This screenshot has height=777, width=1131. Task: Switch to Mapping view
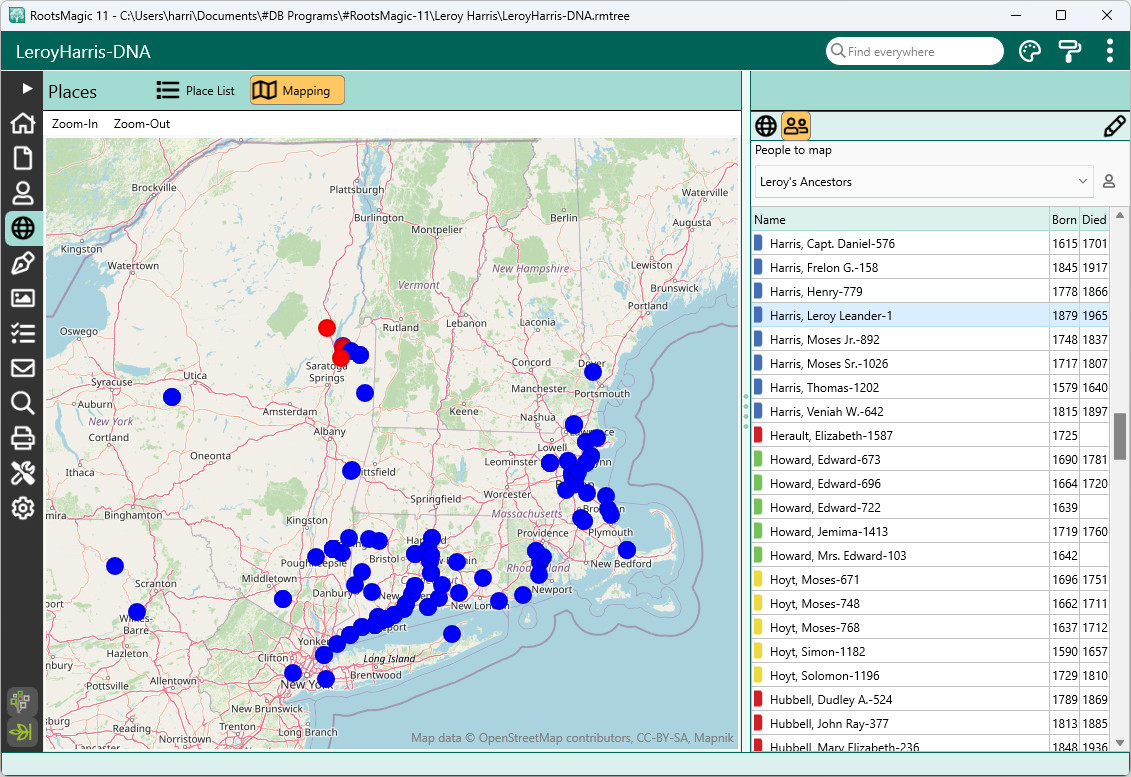tap(297, 90)
